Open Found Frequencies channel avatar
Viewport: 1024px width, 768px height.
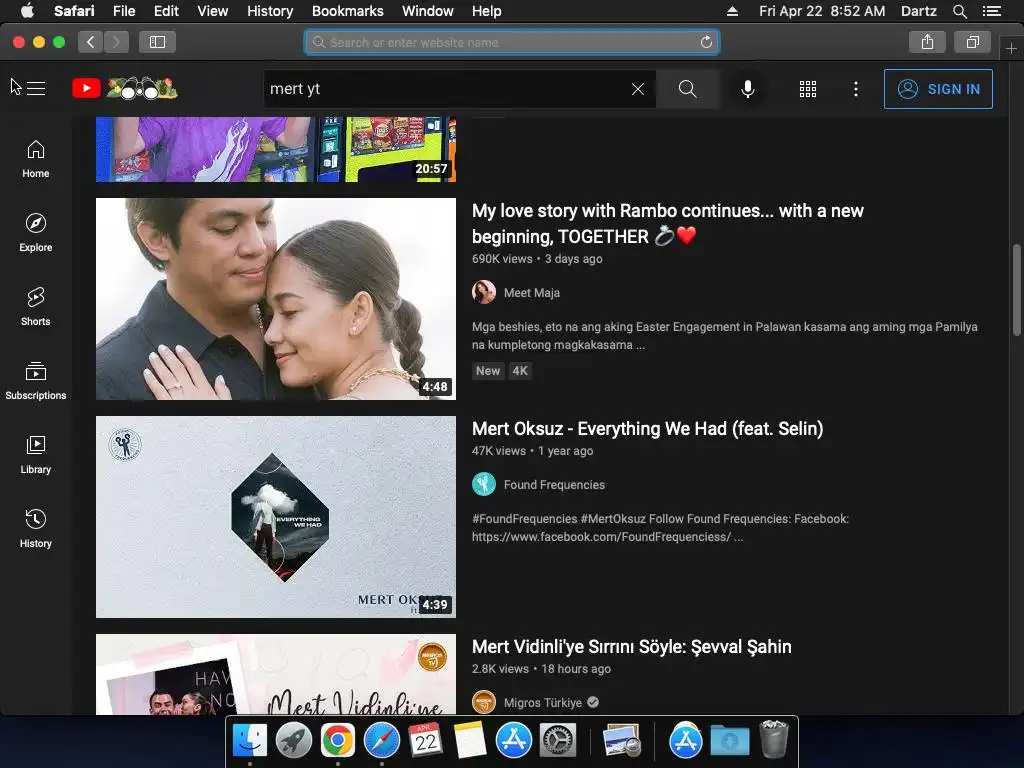point(484,485)
